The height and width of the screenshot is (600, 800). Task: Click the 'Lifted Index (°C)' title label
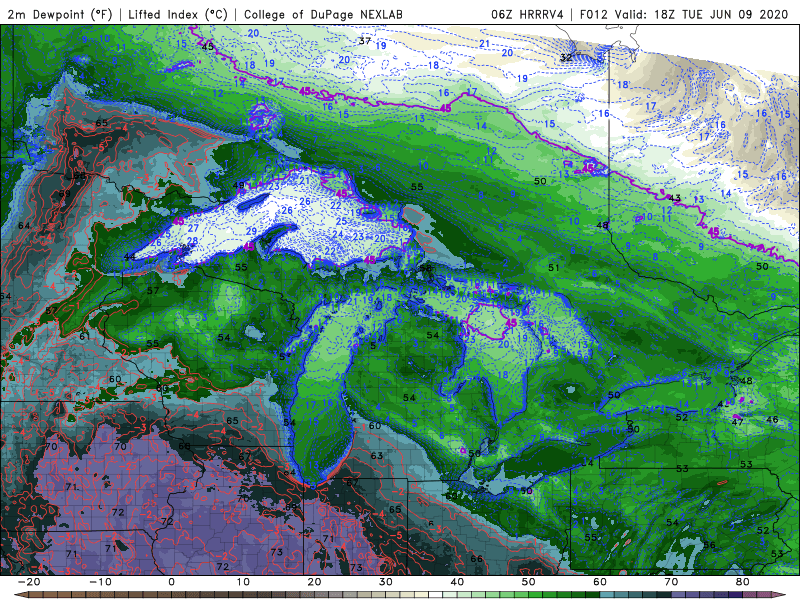click(x=178, y=14)
